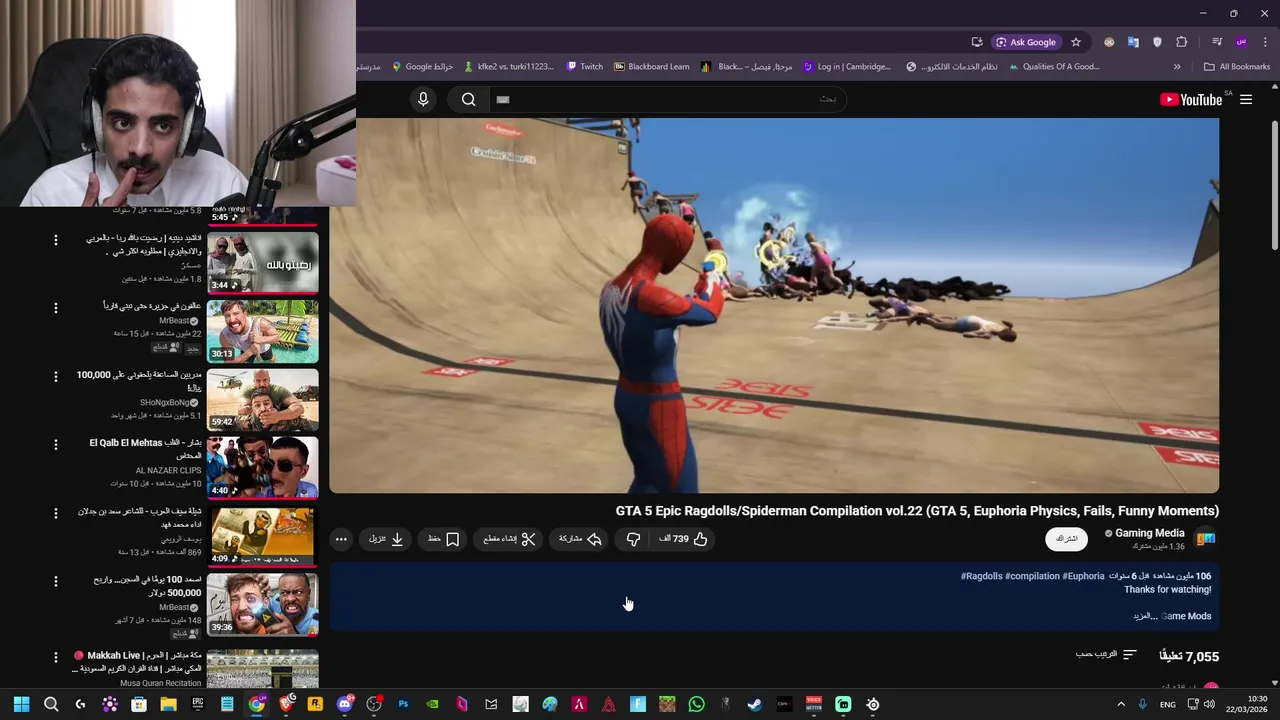Click the Makkah Live video title
This screenshot has height=720, width=1280.
[x=137, y=661]
